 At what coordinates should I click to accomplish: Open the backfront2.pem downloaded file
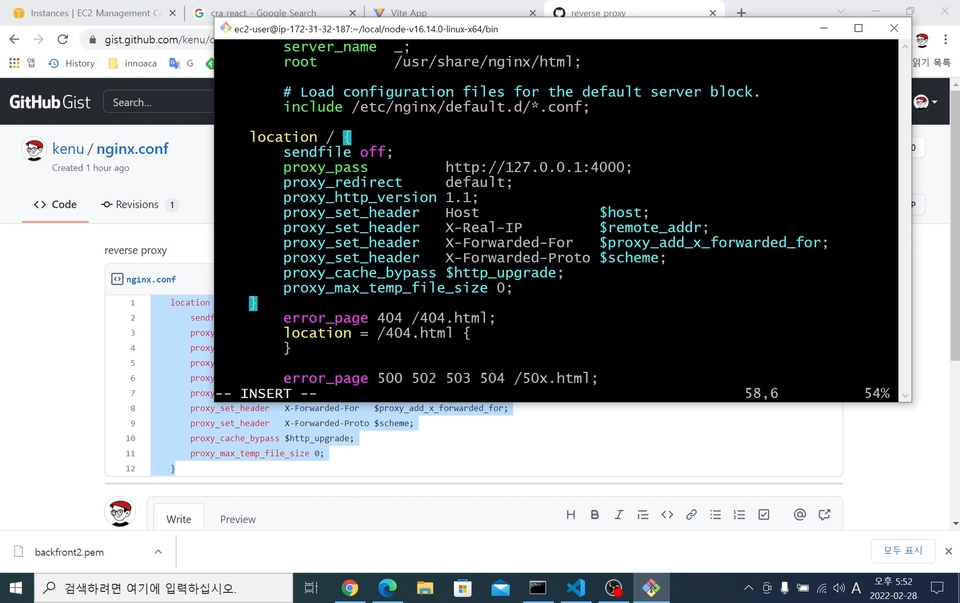pos(69,552)
